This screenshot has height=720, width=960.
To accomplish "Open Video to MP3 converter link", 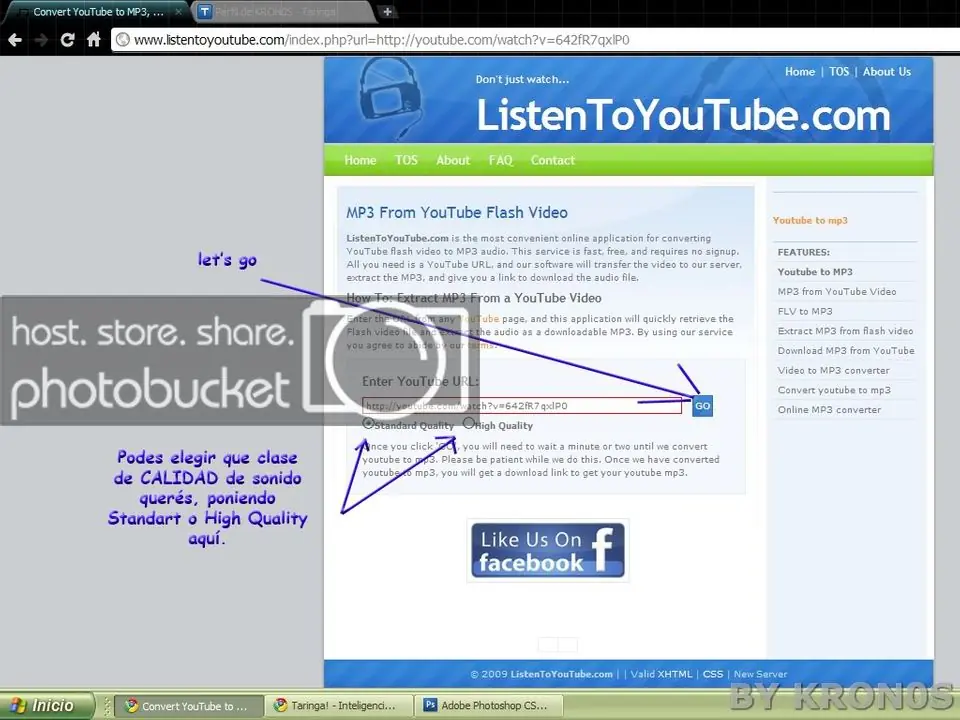I will coord(833,370).
